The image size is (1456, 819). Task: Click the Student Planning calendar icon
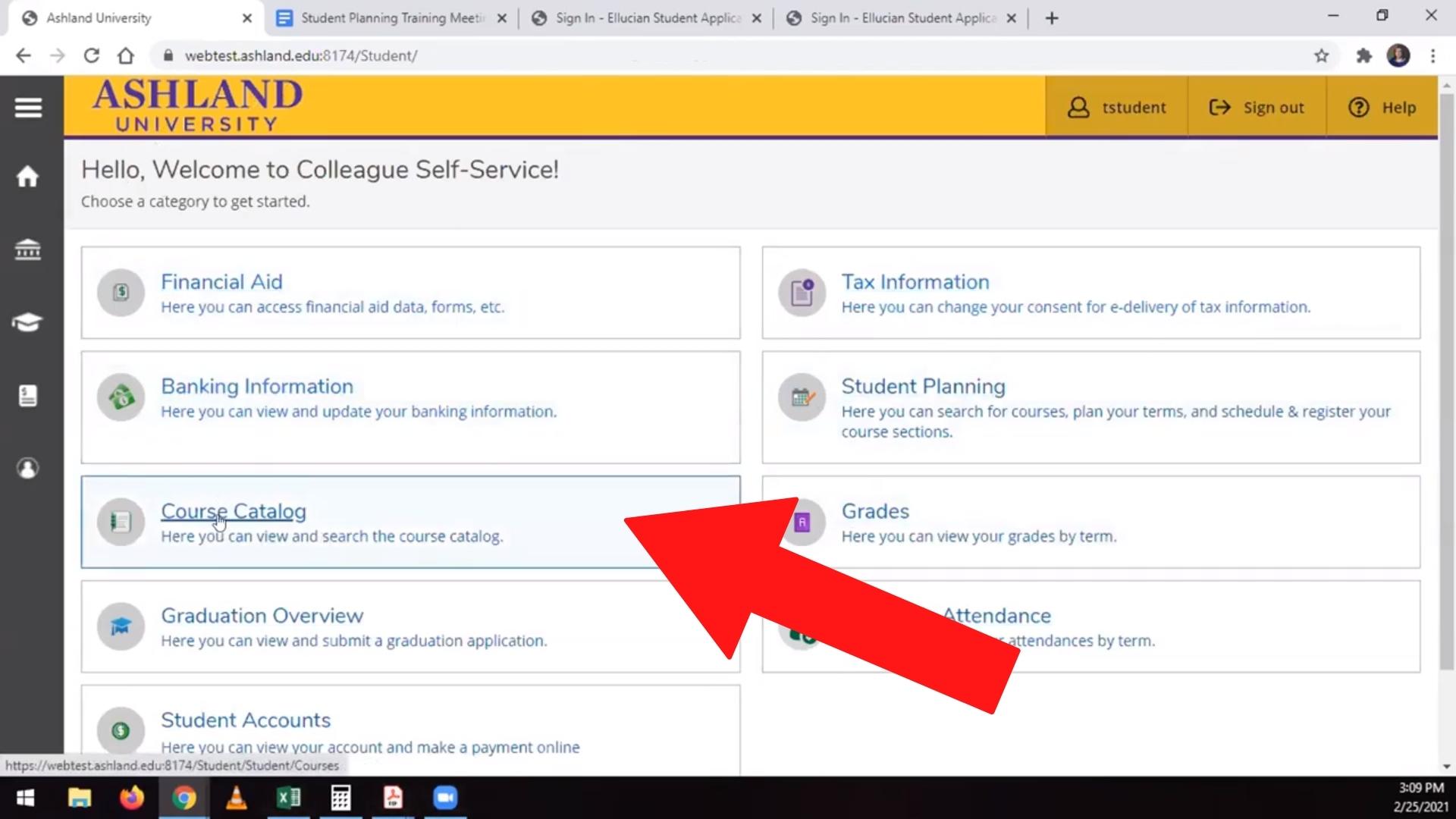802,397
